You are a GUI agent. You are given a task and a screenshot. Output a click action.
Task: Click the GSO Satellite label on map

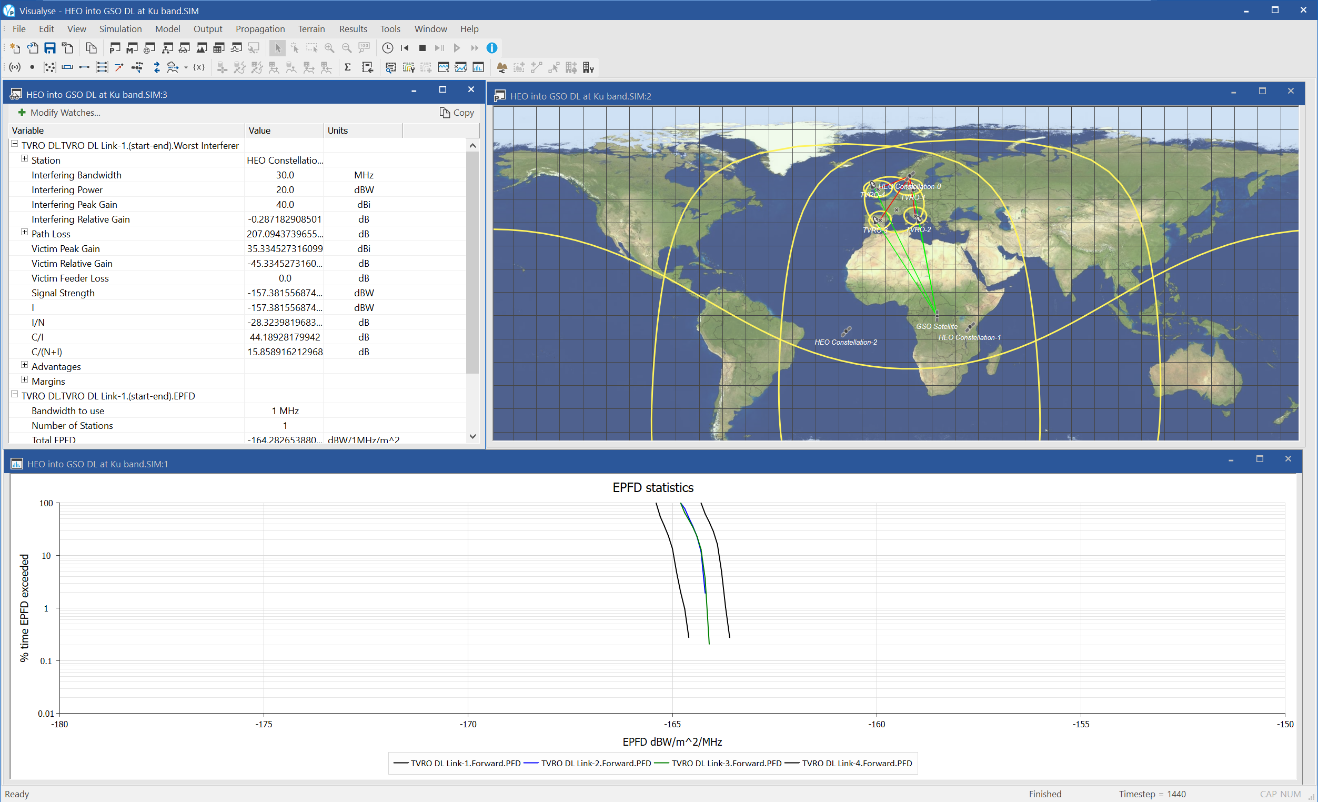[937, 326]
